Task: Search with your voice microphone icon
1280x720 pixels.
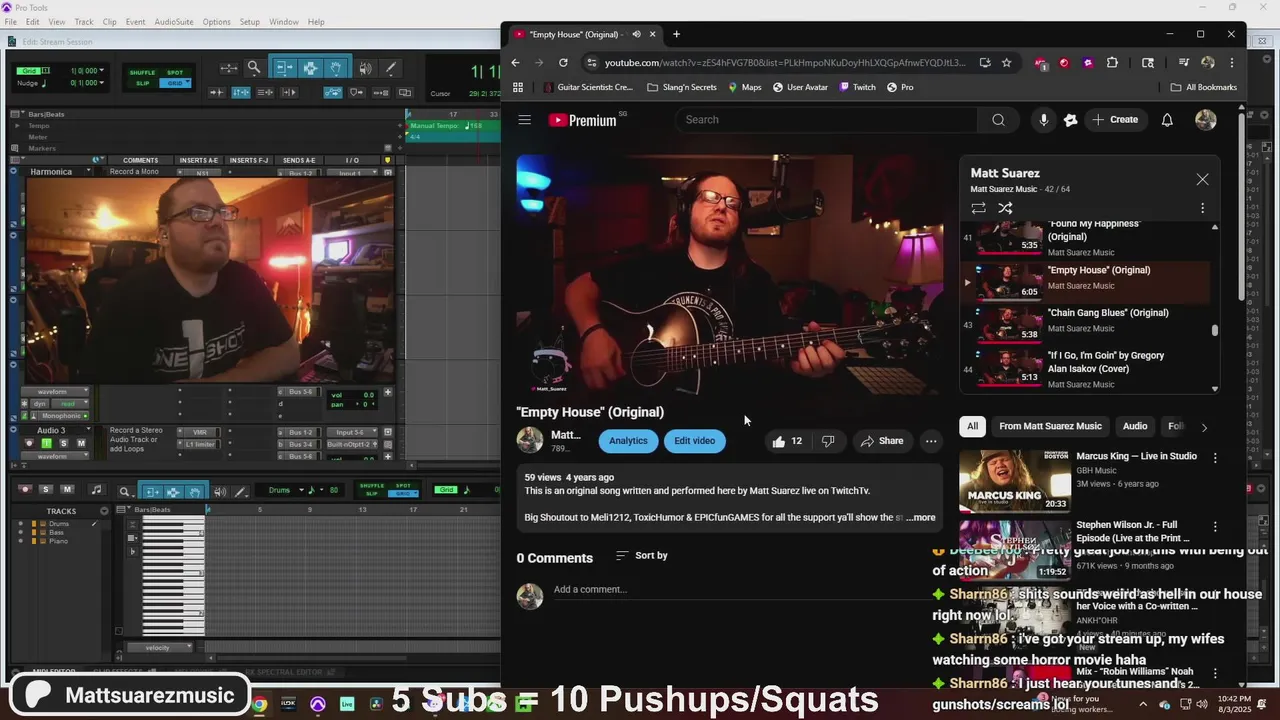Action: [x=1043, y=120]
